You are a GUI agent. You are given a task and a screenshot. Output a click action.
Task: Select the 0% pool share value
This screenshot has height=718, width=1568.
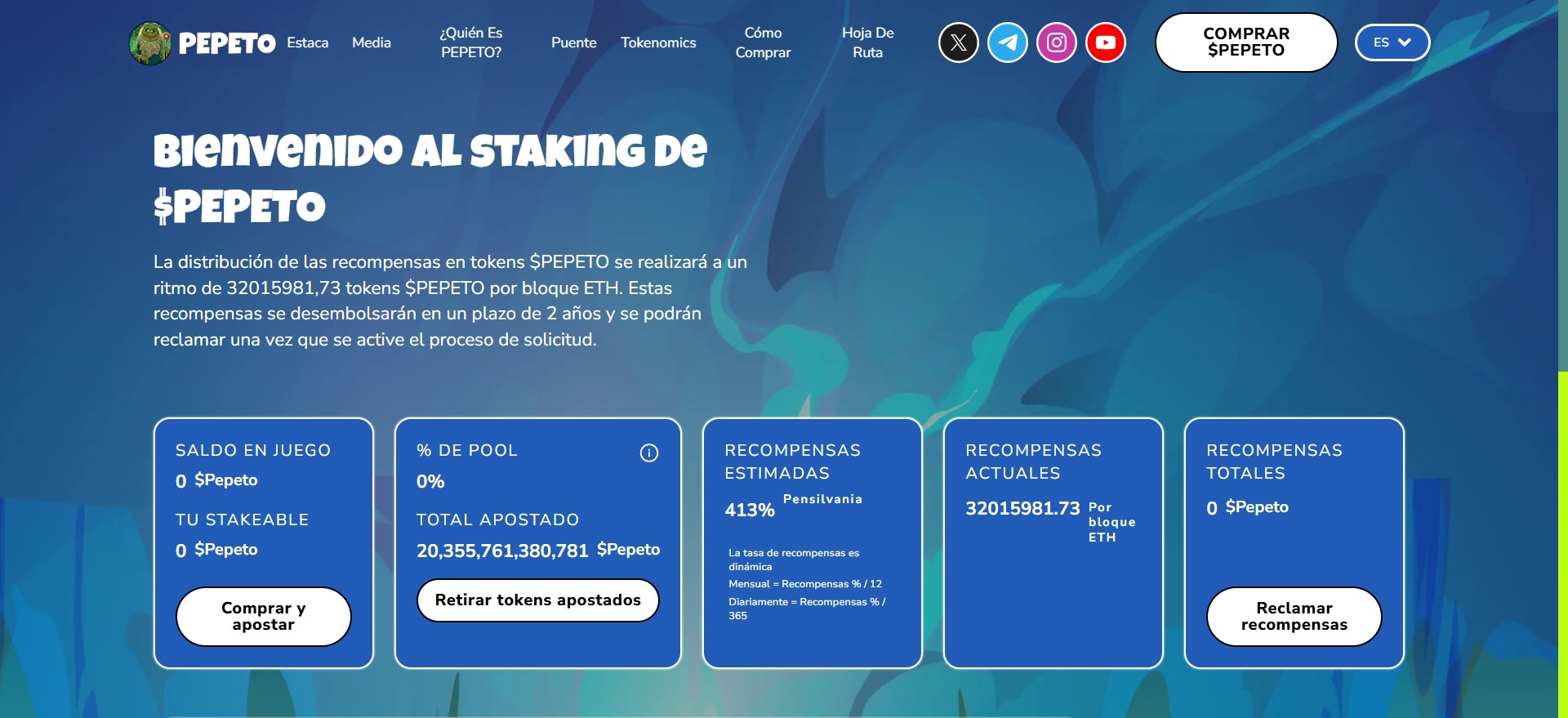pos(430,481)
